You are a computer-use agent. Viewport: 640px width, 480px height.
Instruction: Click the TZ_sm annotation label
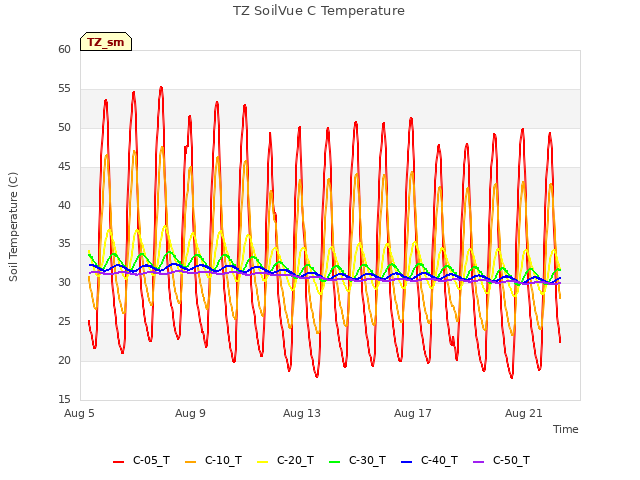coord(106,42)
